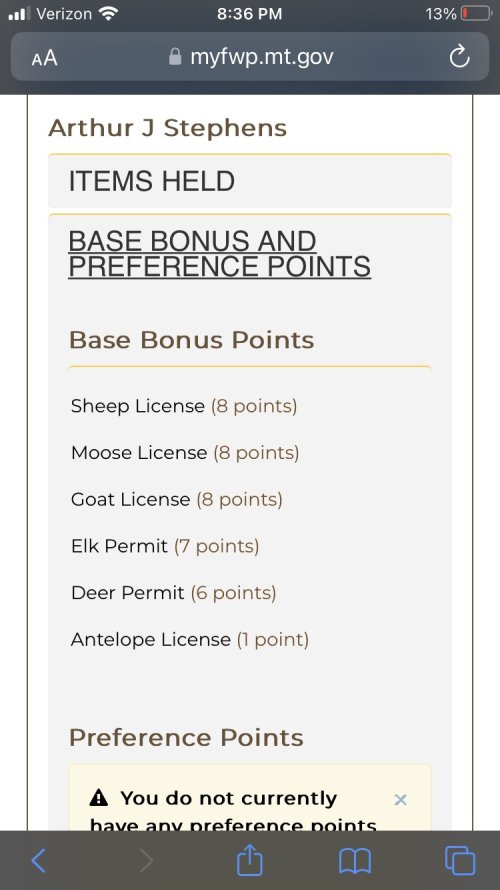
Task: Tap the padlock icon in address bar
Action: coord(175,57)
